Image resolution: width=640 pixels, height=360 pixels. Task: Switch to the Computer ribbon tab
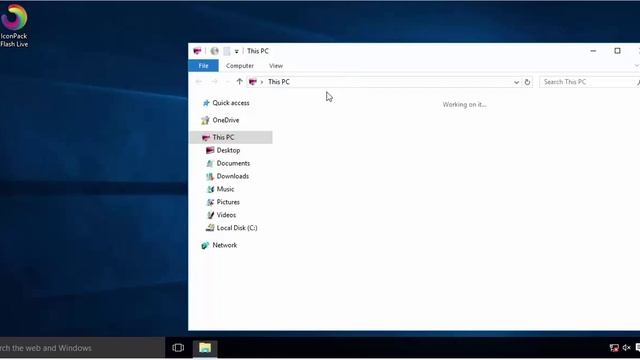click(x=240, y=66)
